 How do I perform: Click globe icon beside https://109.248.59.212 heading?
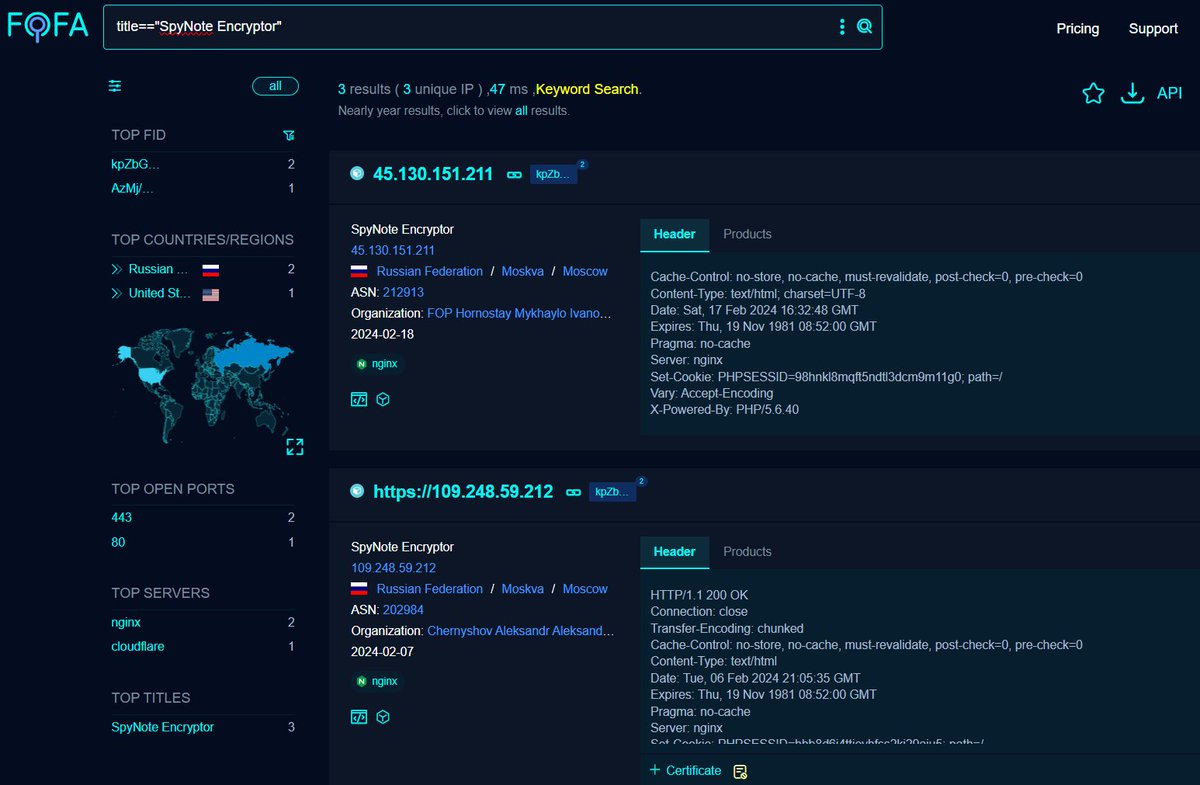coord(357,491)
